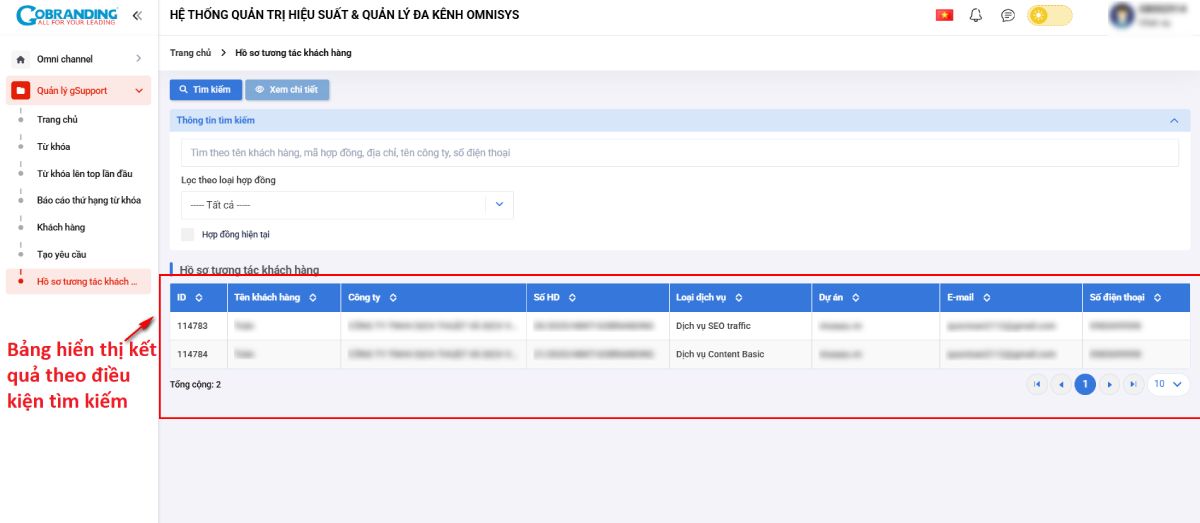Viewport: 1200px width, 523px height.
Task: Click the Vietnam flag language icon
Action: pyautogui.click(x=944, y=15)
